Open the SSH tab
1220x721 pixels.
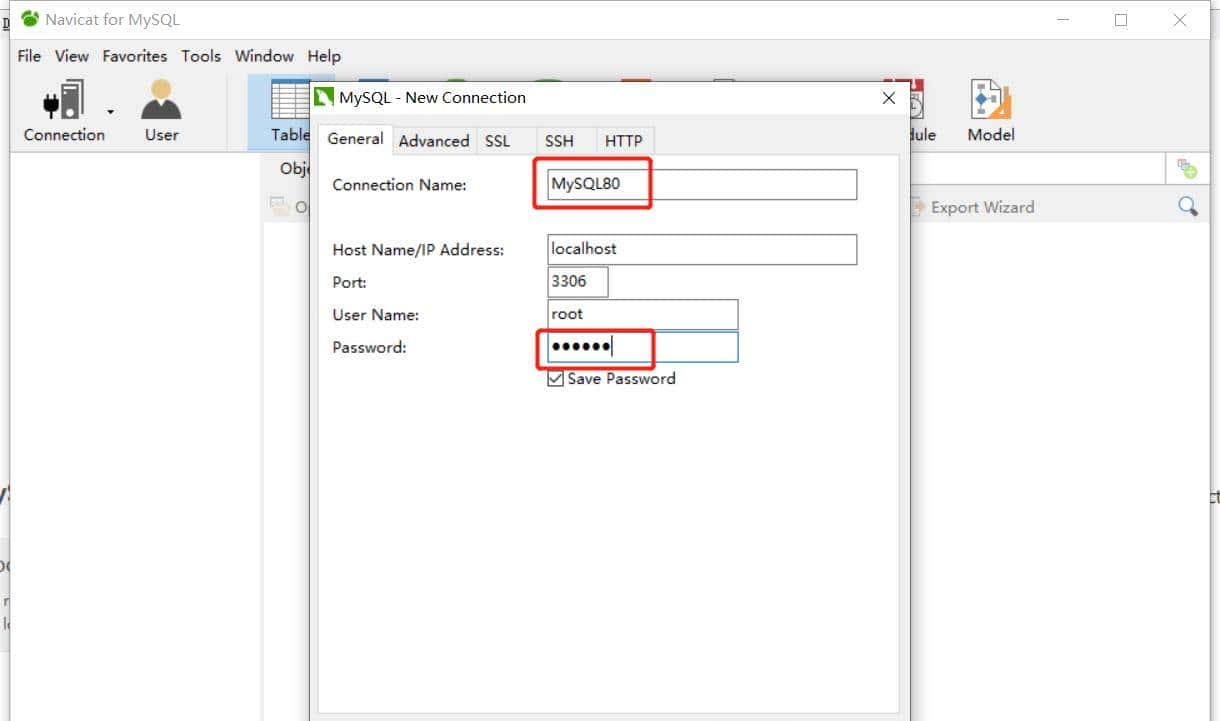click(x=559, y=141)
